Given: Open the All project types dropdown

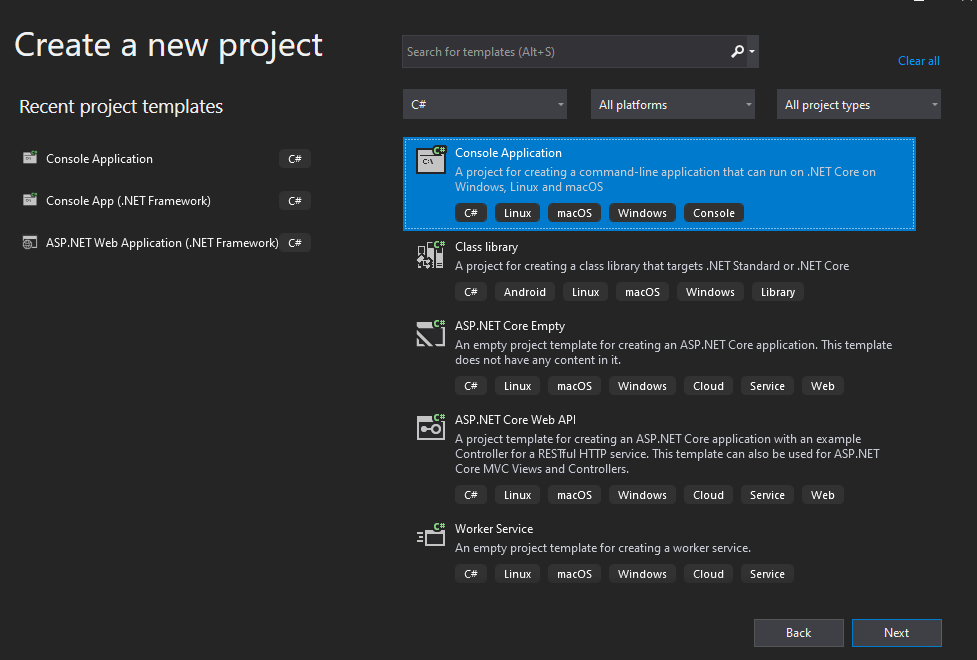Looking at the screenshot, I should click(858, 105).
